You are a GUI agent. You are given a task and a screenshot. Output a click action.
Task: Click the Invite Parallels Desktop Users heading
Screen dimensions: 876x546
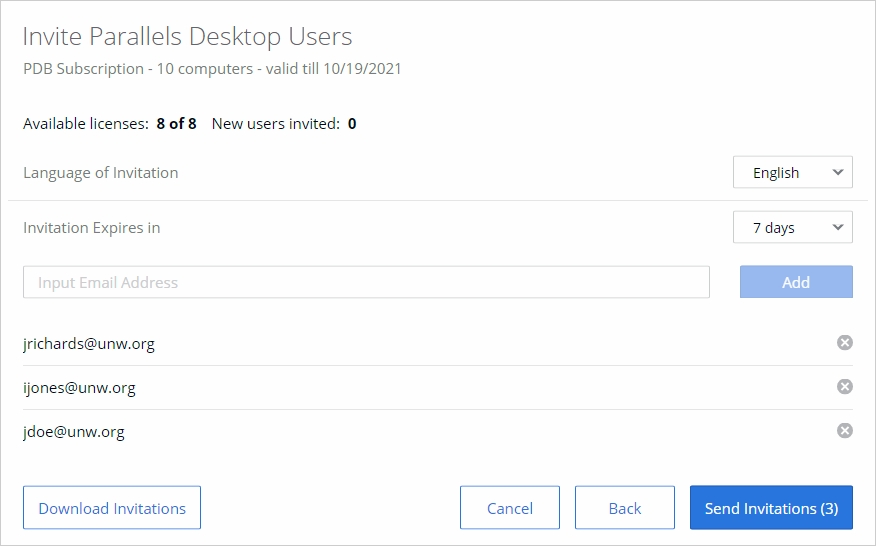click(188, 37)
